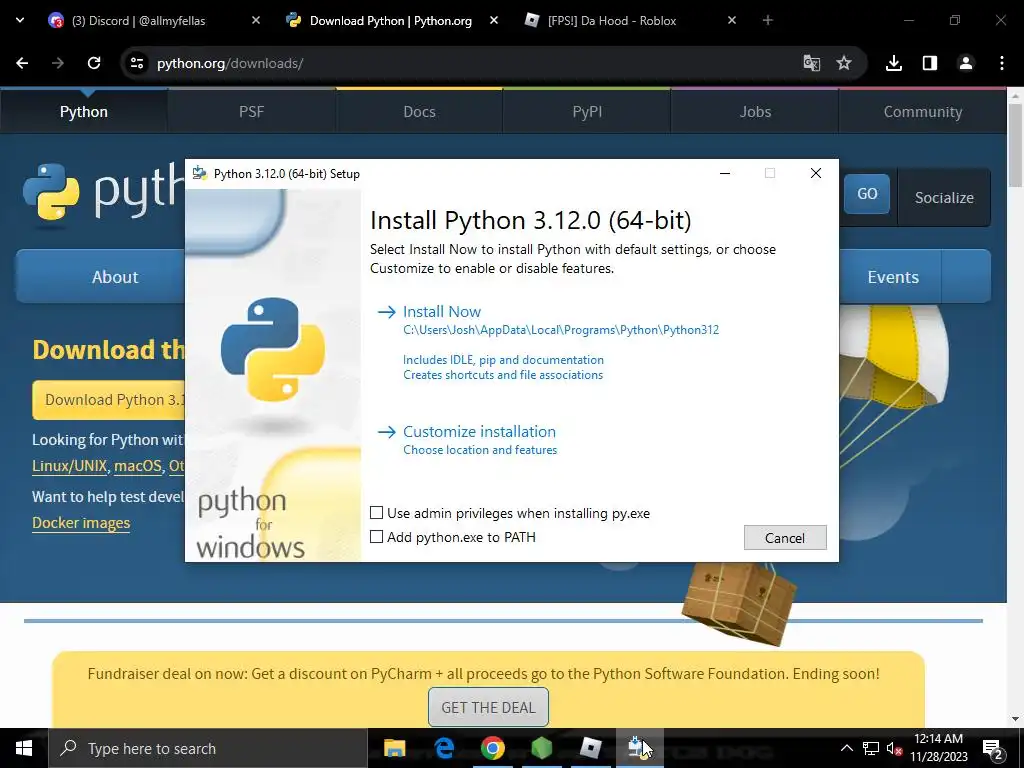The width and height of the screenshot is (1024, 768).
Task: Open the Linux/UNIX download link
Action: point(69,466)
